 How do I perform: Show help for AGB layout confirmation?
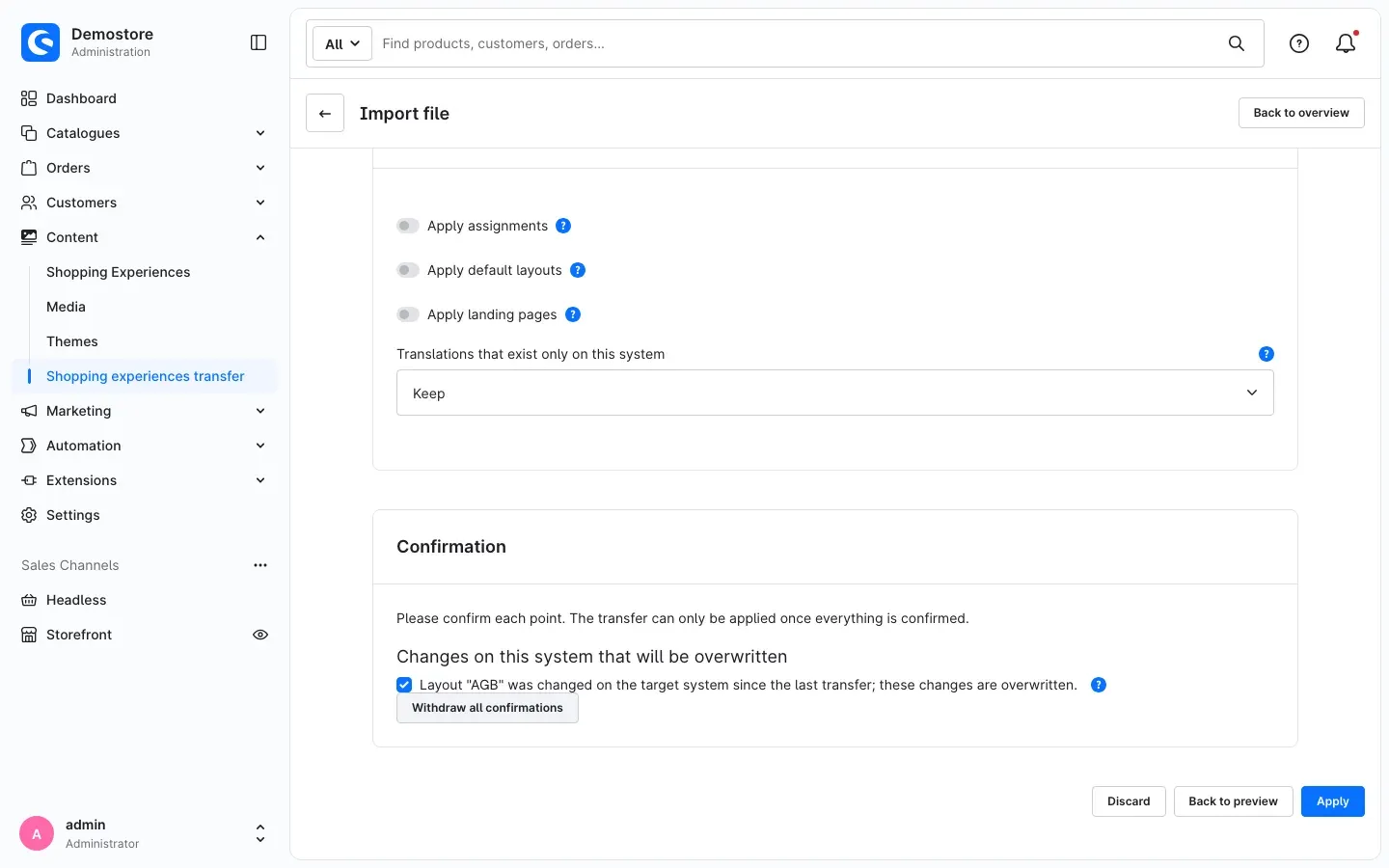pyautogui.click(x=1099, y=685)
